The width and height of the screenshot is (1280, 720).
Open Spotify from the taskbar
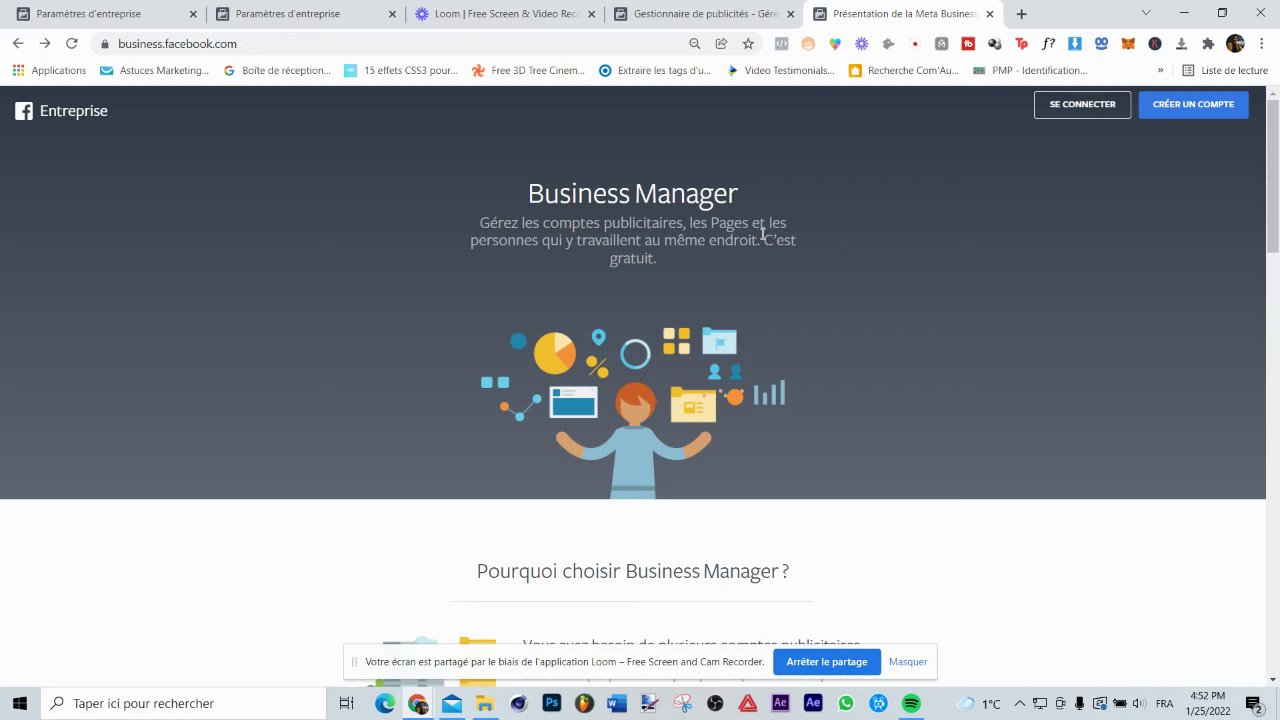coord(911,703)
